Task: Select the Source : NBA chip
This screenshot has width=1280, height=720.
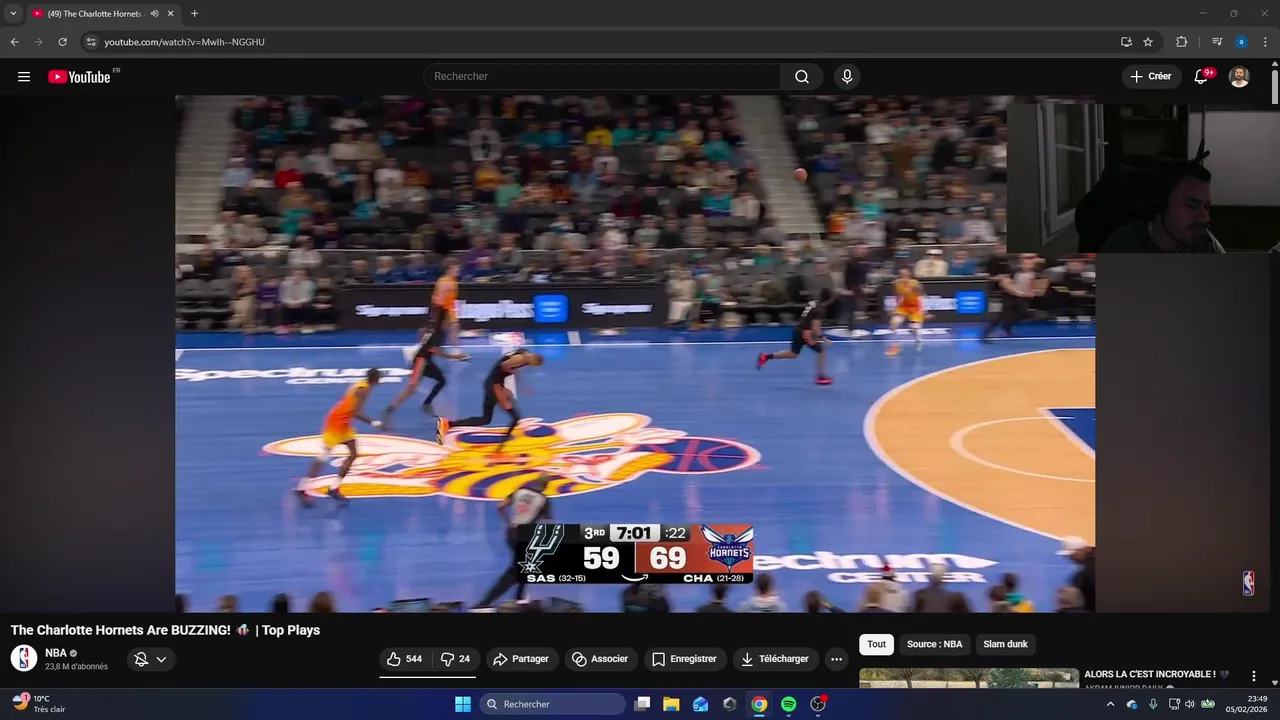Action: click(934, 644)
